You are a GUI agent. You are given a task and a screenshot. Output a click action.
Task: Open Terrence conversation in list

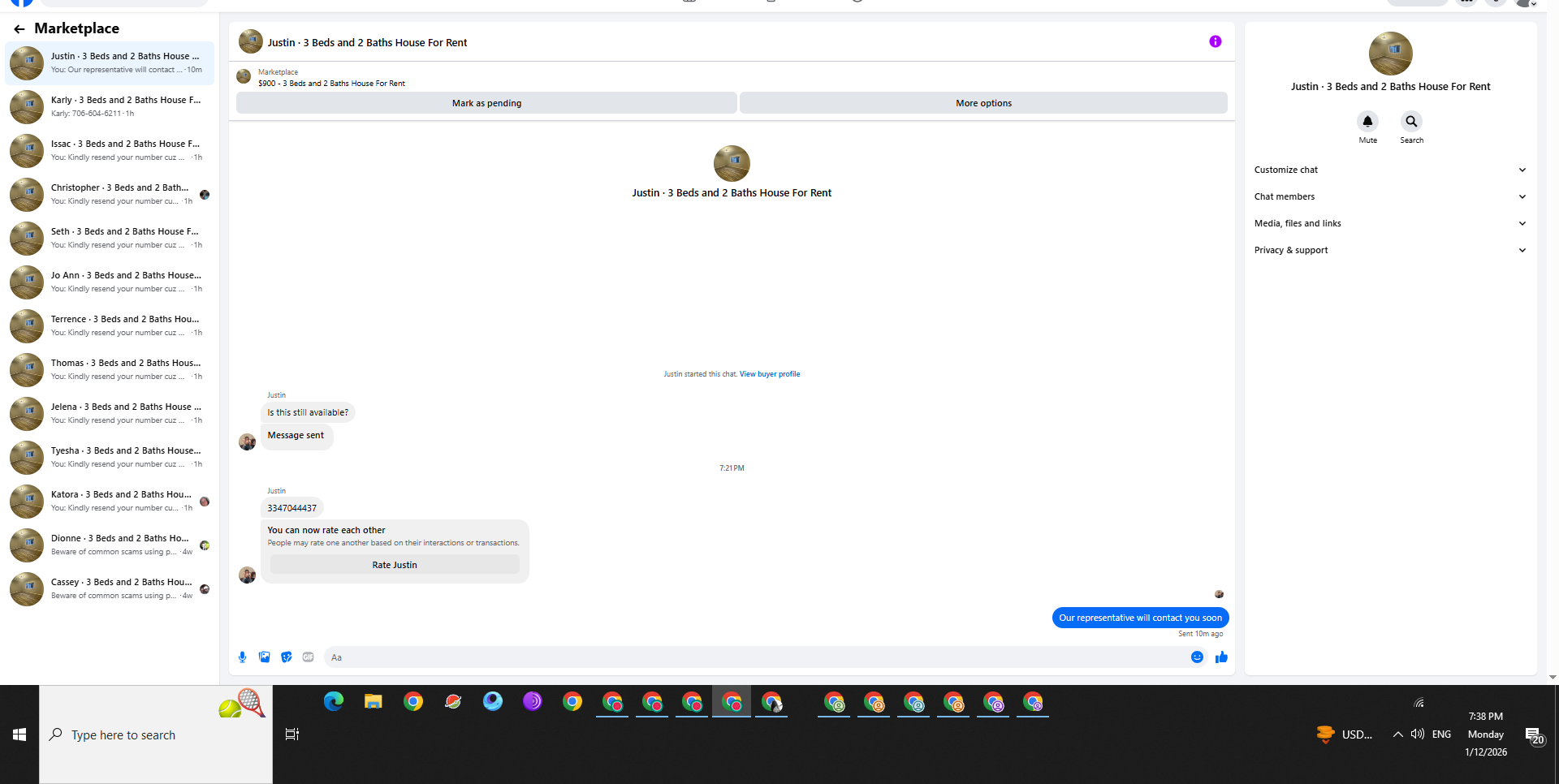110,325
